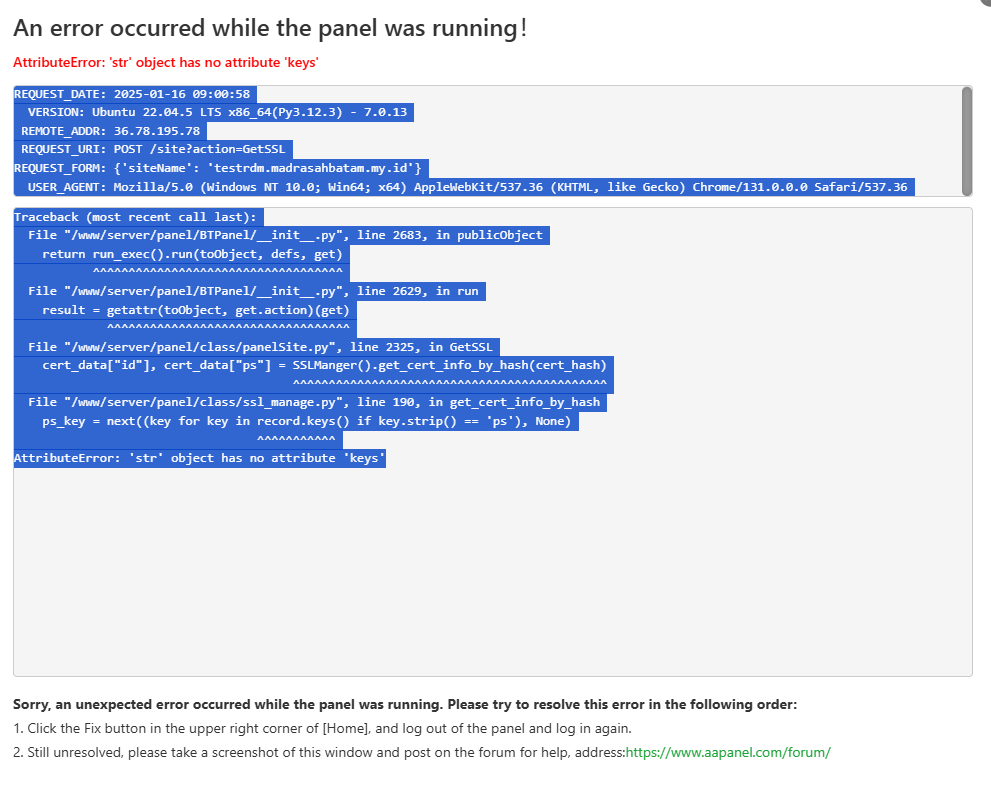Screen dimensions: 991x790
Task: Click the REQUEST_FORM siteName line
Action: coord(220,168)
